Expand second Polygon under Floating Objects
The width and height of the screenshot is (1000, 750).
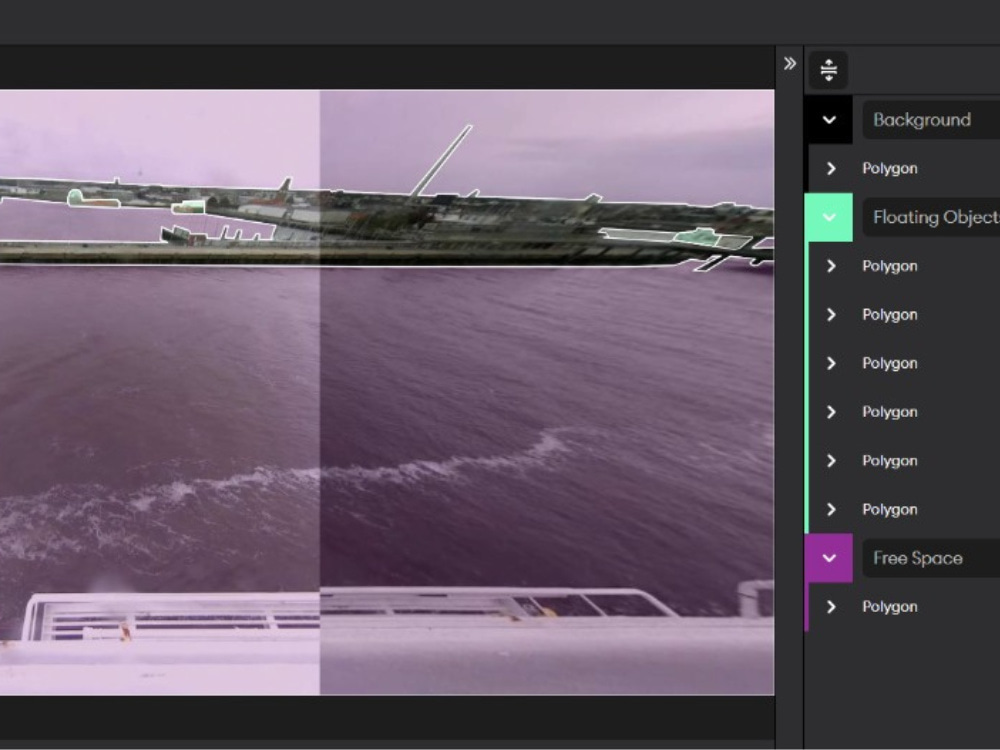click(831, 314)
